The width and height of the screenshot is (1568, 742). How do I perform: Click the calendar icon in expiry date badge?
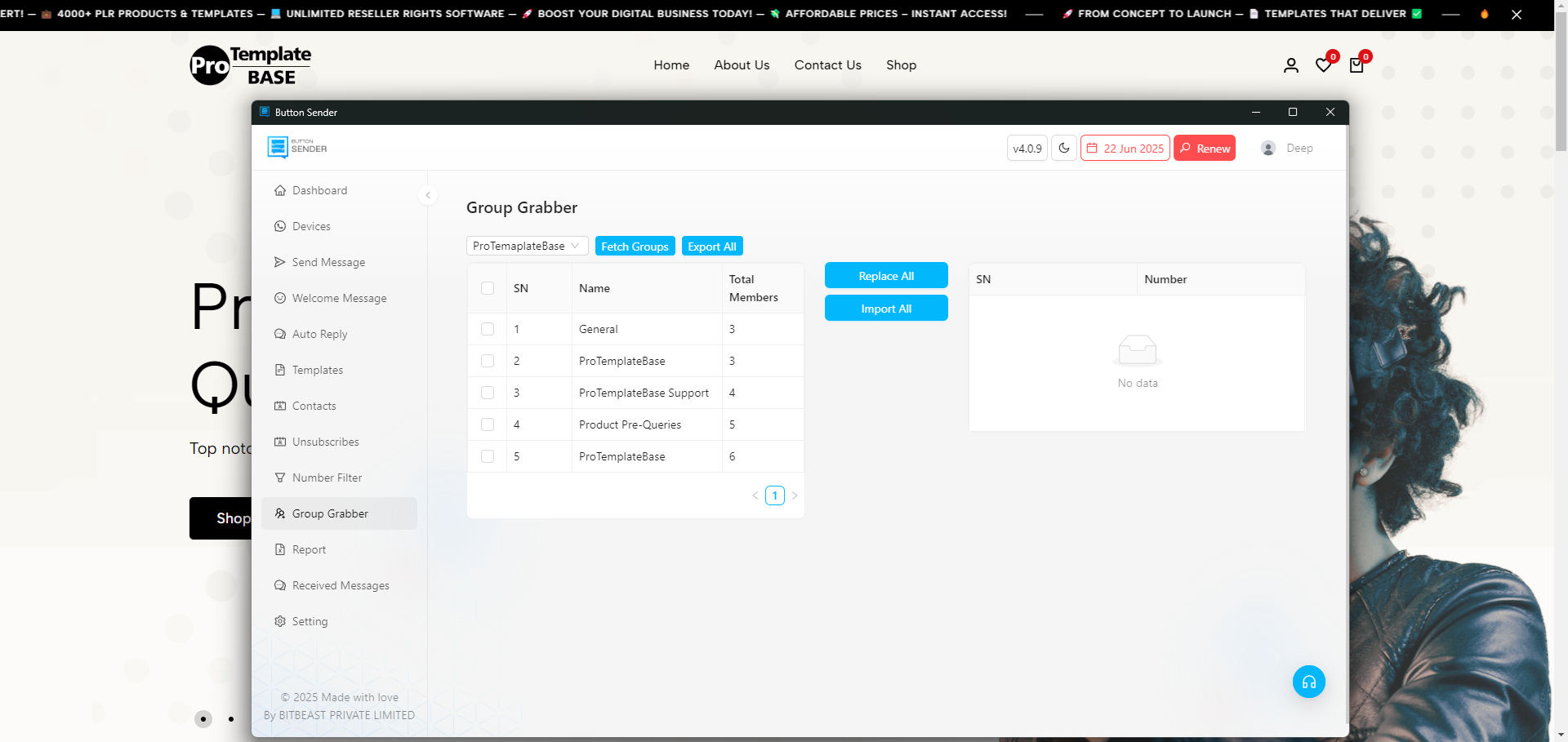(x=1092, y=148)
